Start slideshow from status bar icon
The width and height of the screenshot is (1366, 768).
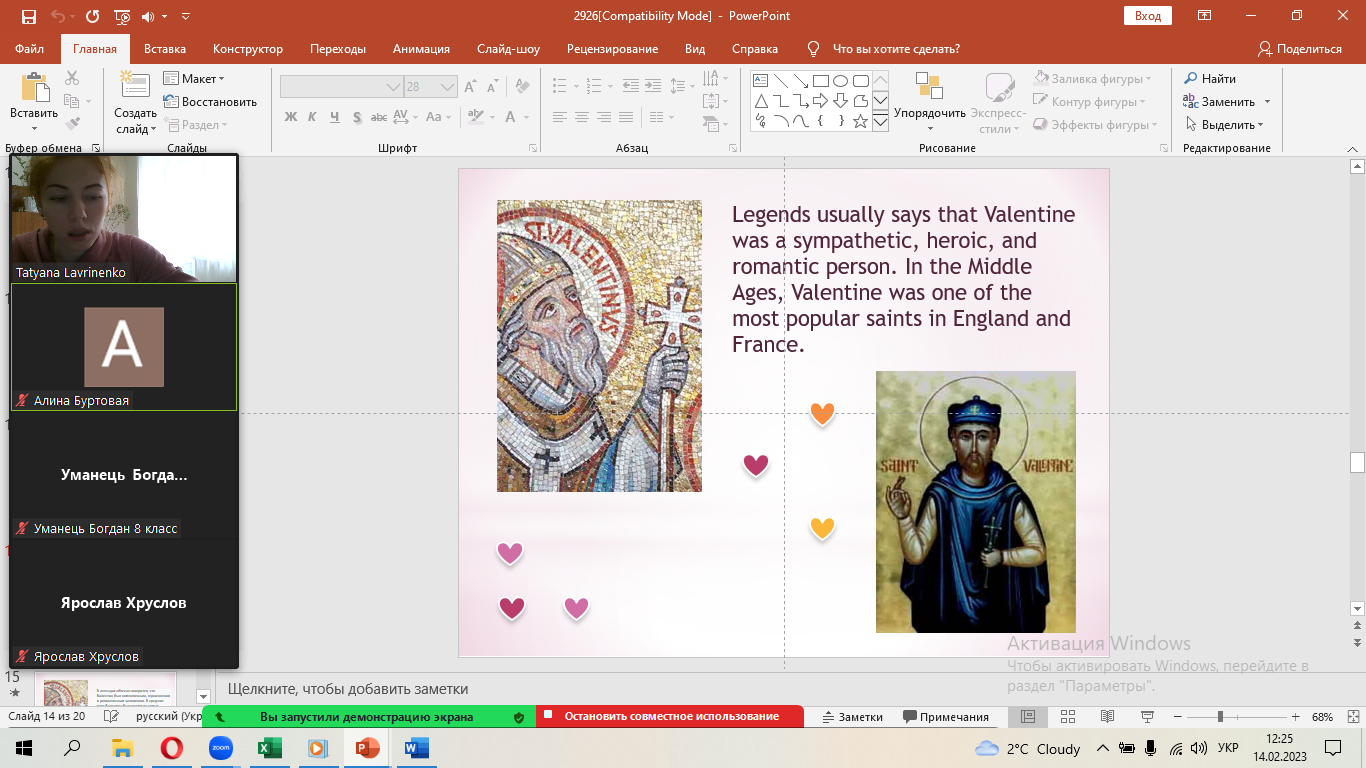click(x=1146, y=717)
